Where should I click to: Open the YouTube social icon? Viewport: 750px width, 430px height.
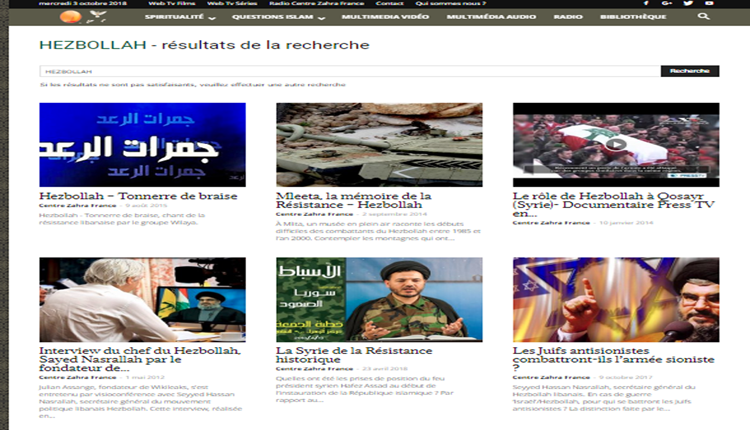(709, 3)
